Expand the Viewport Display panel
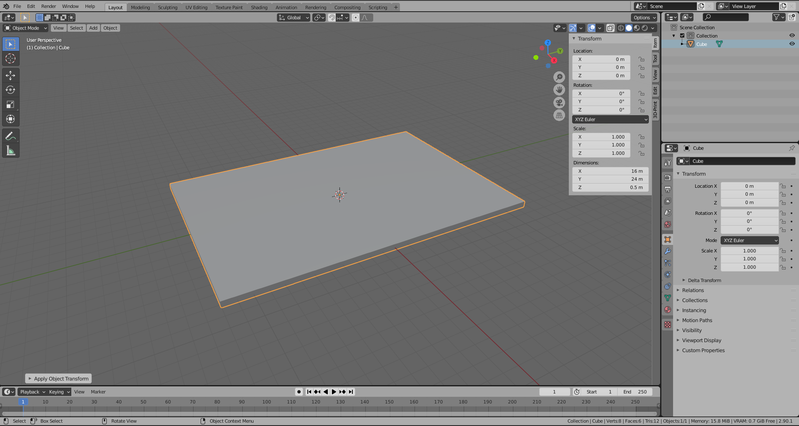 (x=701, y=340)
